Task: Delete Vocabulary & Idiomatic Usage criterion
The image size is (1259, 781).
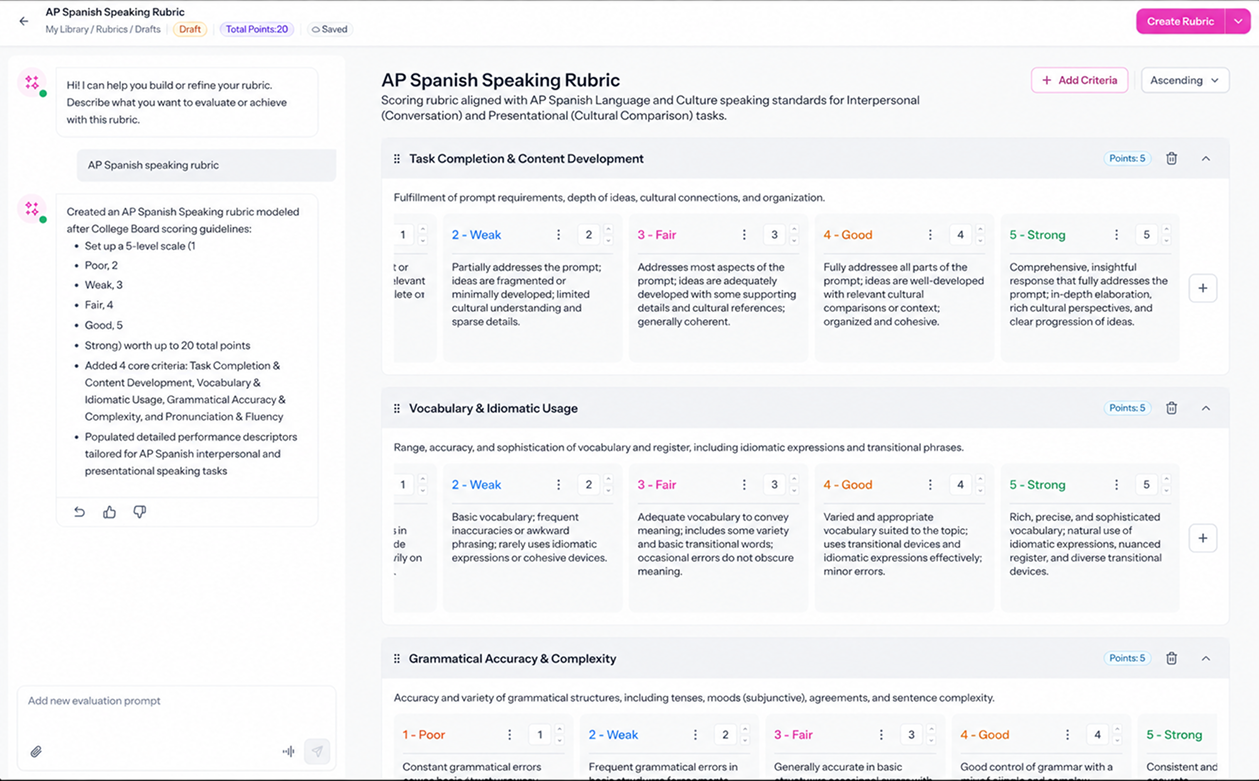Action: (x=1171, y=408)
